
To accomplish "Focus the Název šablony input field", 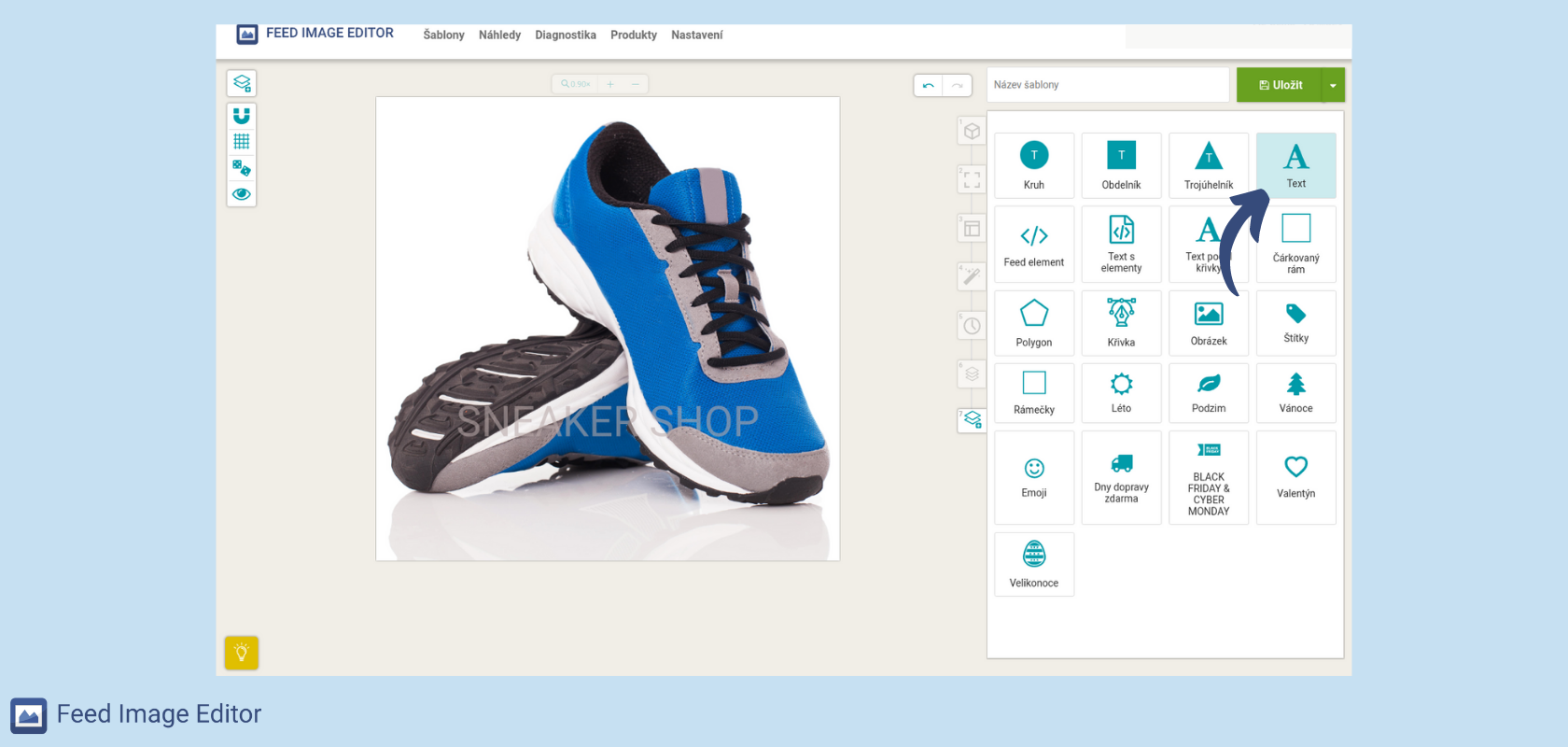I will click(1108, 85).
